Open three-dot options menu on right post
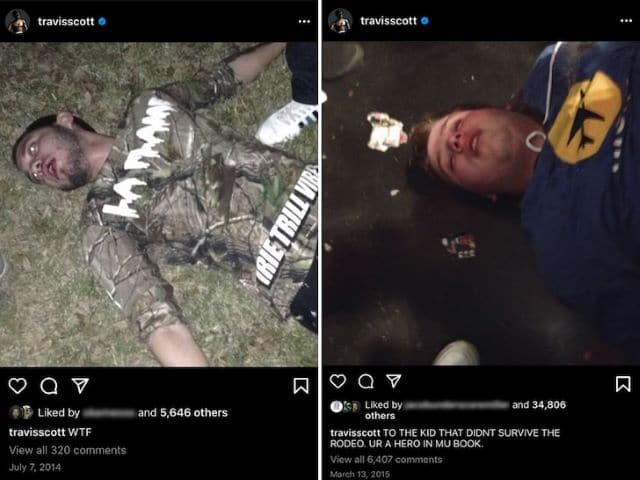640x480 pixels. tap(626, 20)
